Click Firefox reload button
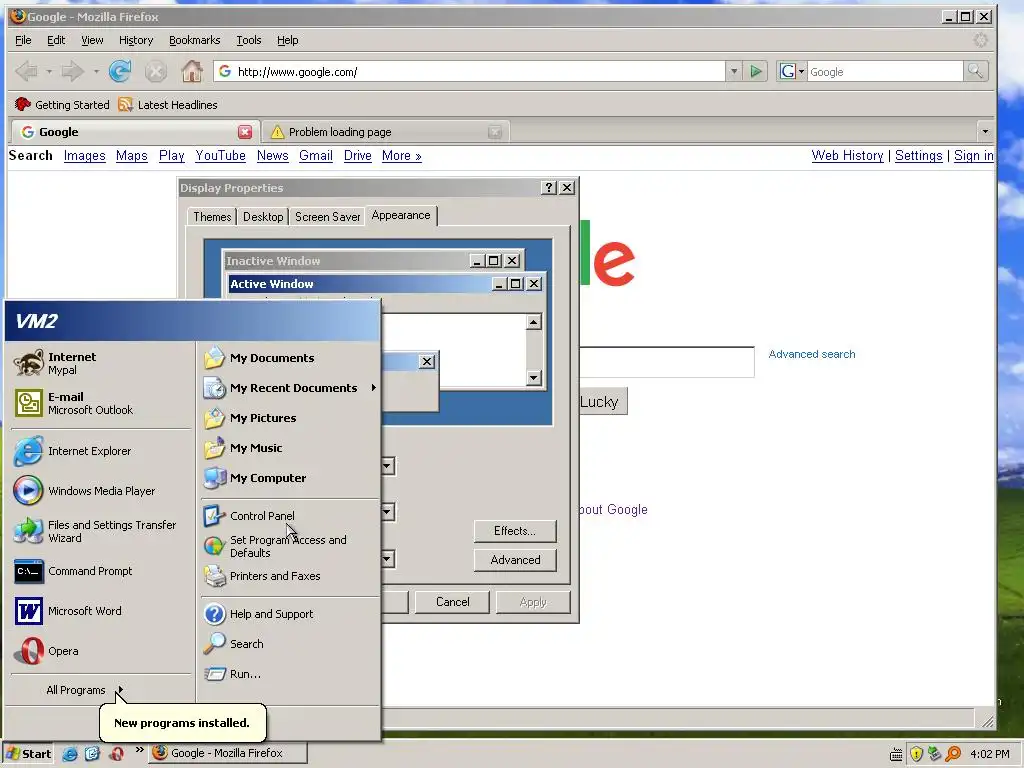 pyautogui.click(x=120, y=71)
